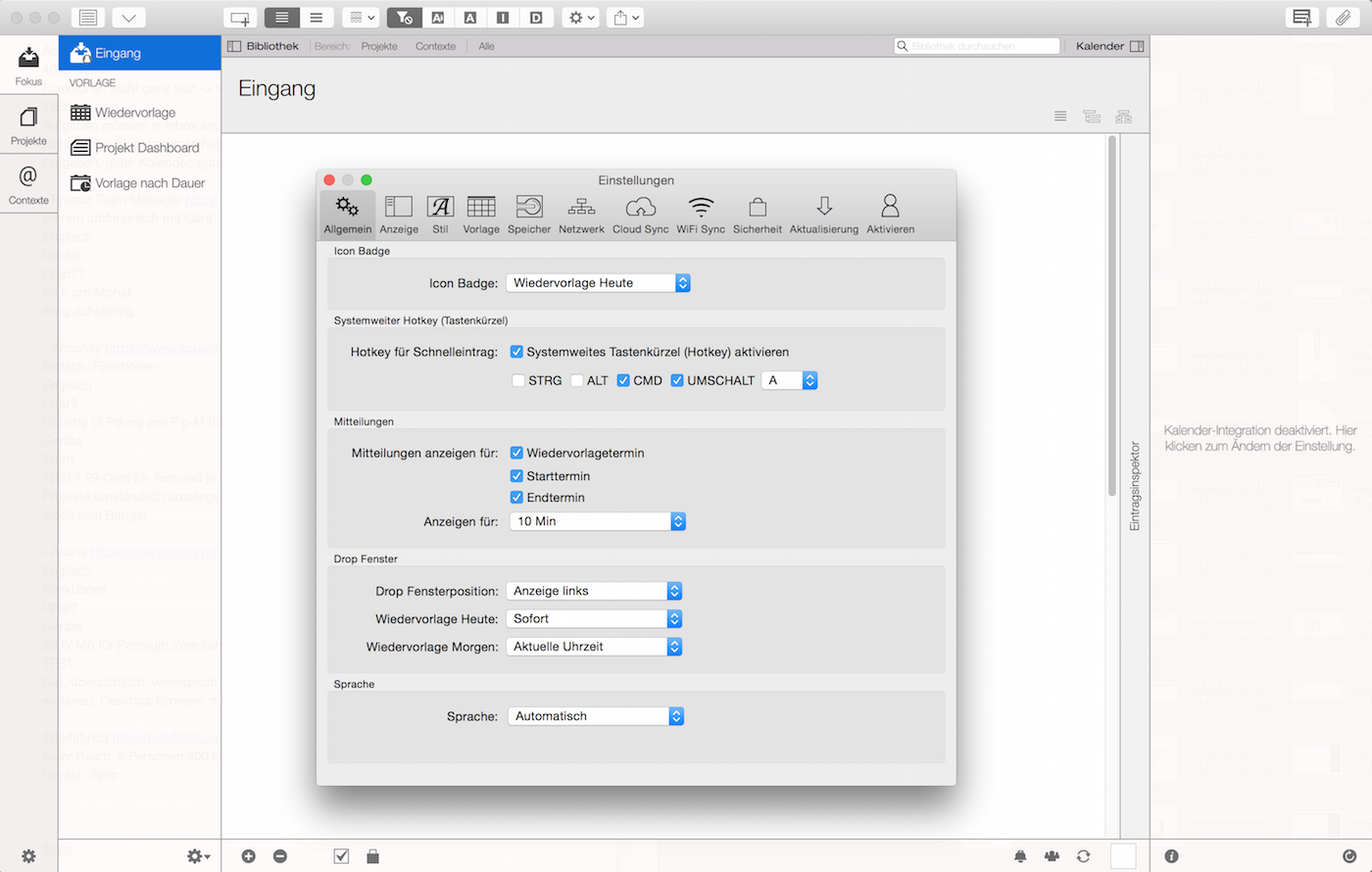Toggle the Starttermin notification checkbox
The height and width of the screenshot is (872, 1372).
pyautogui.click(x=516, y=476)
